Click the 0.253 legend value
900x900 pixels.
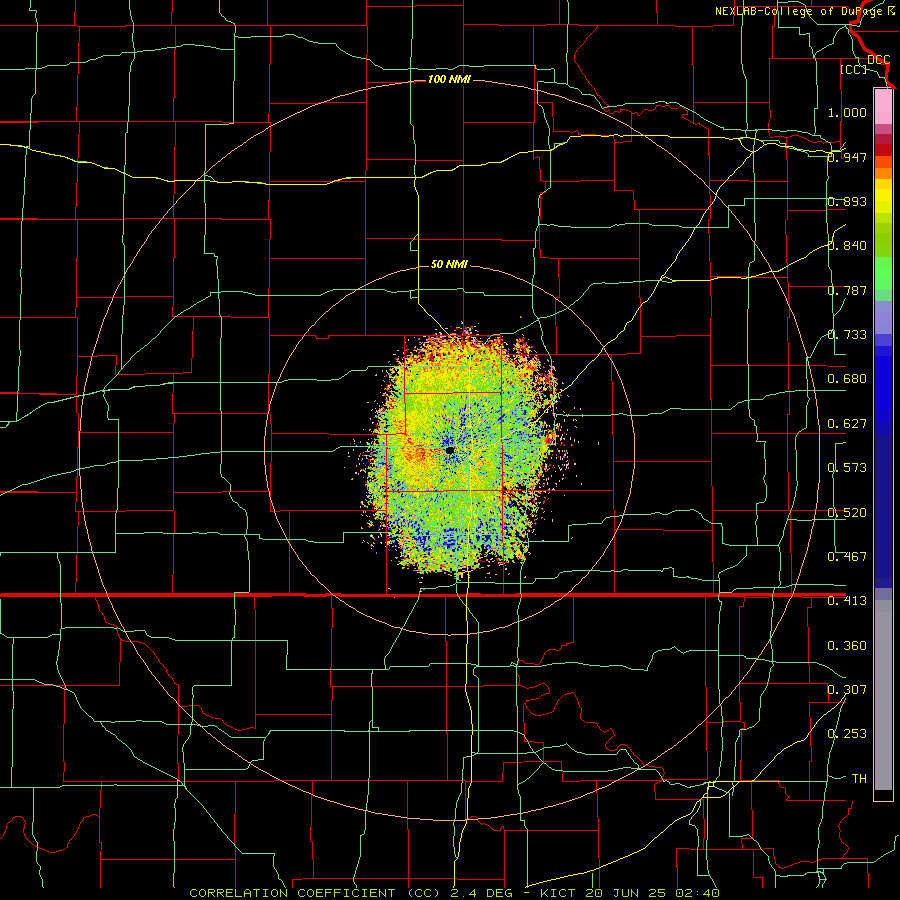point(847,734)
